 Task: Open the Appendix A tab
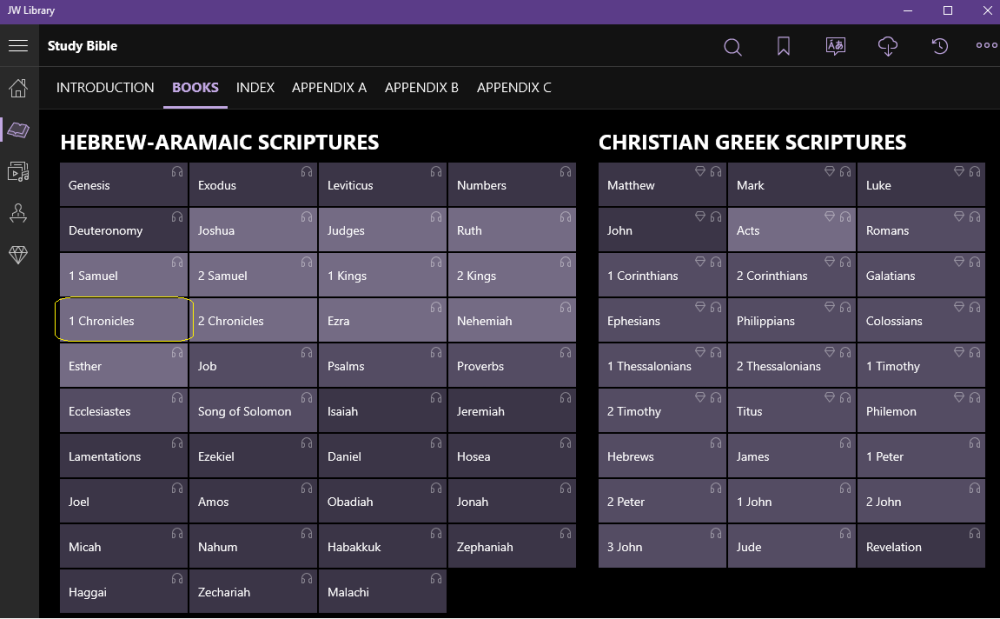tap(329, 88)
